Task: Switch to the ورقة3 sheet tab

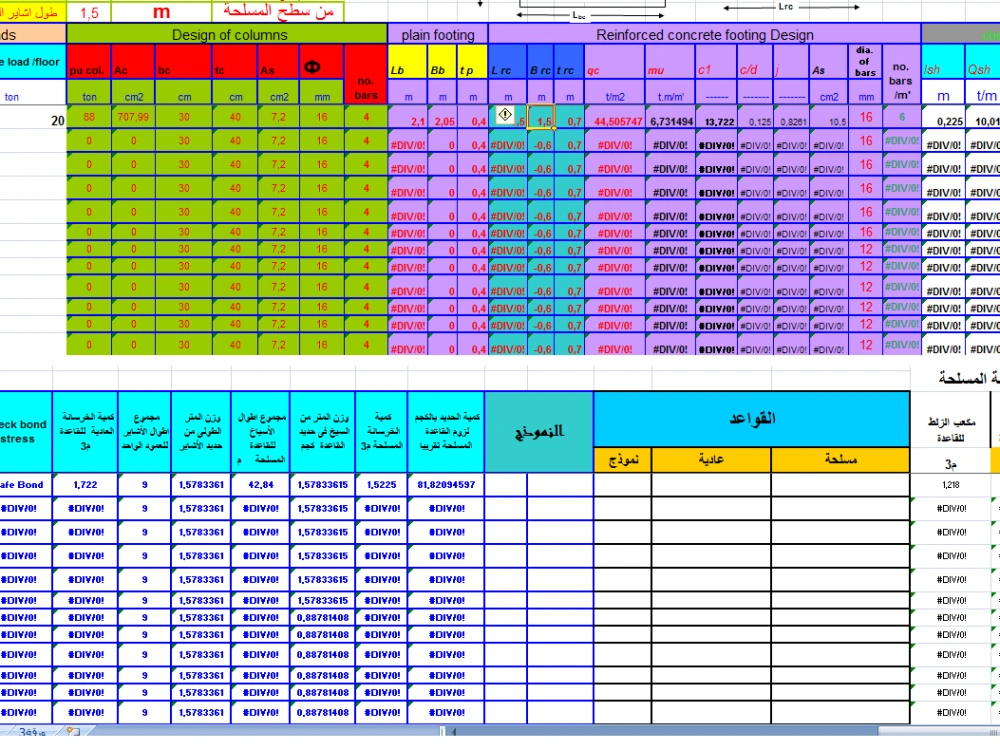Action: (32, 732)
